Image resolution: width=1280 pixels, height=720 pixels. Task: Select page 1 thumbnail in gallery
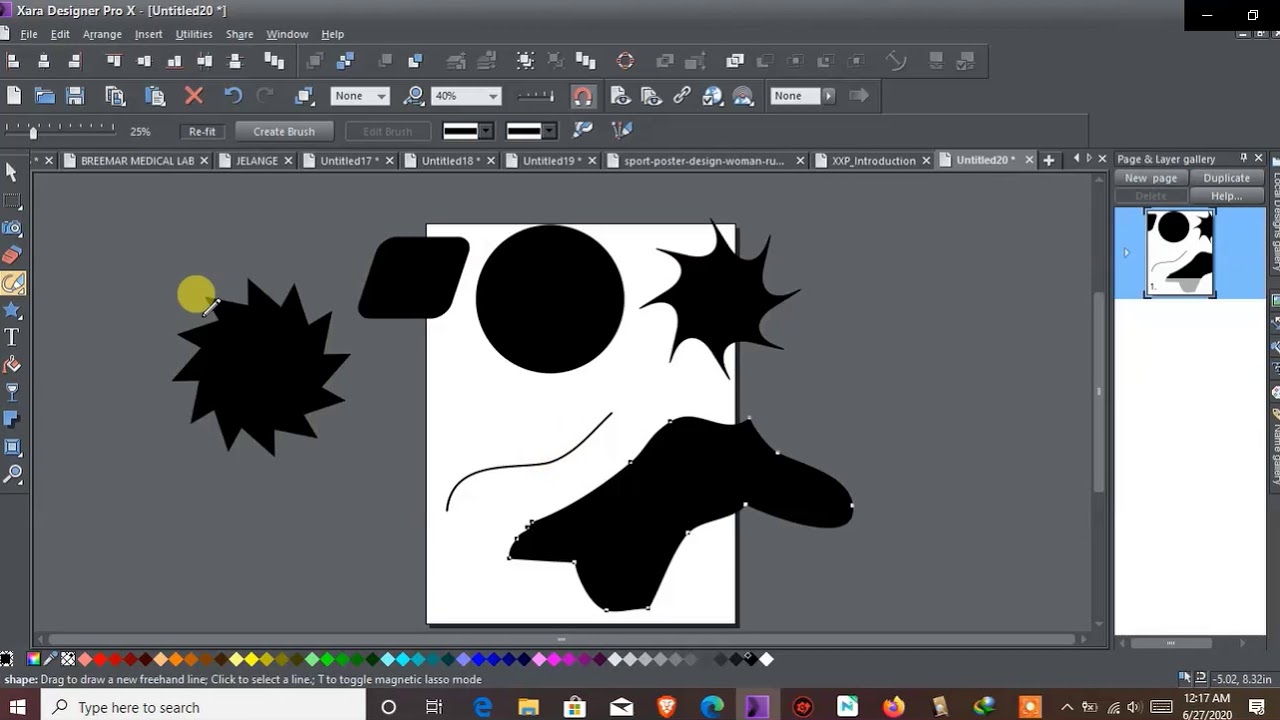pos(1180,253)
